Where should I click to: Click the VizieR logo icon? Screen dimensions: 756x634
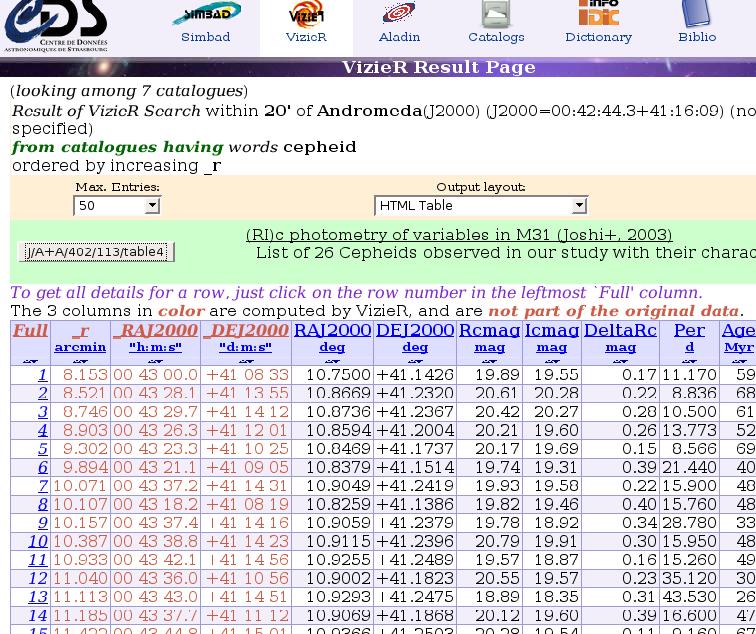pyautogui.click(x=306, y=14)
